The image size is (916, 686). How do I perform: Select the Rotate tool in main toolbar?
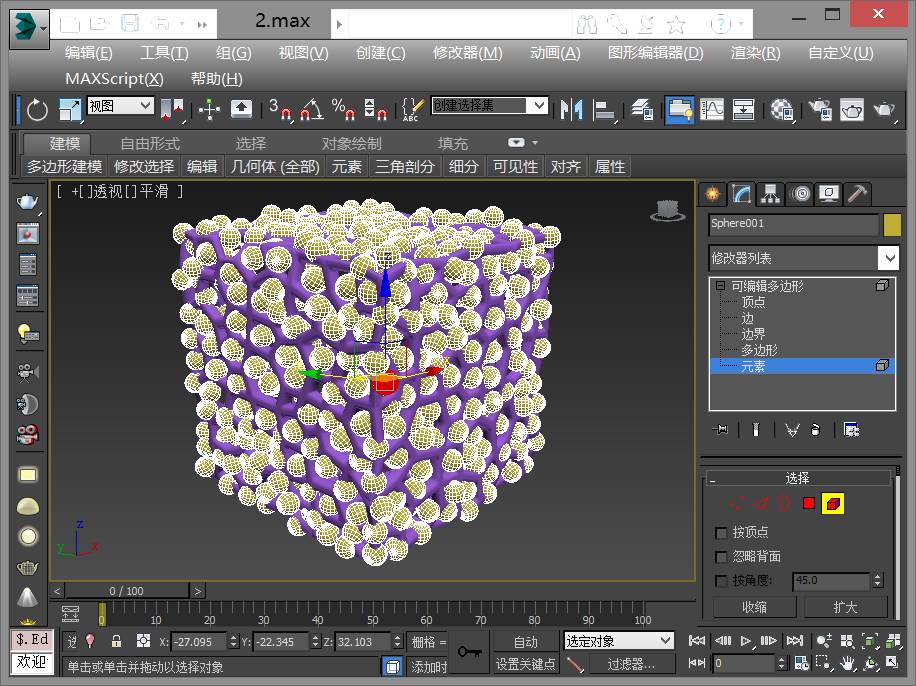pos(37,109)
